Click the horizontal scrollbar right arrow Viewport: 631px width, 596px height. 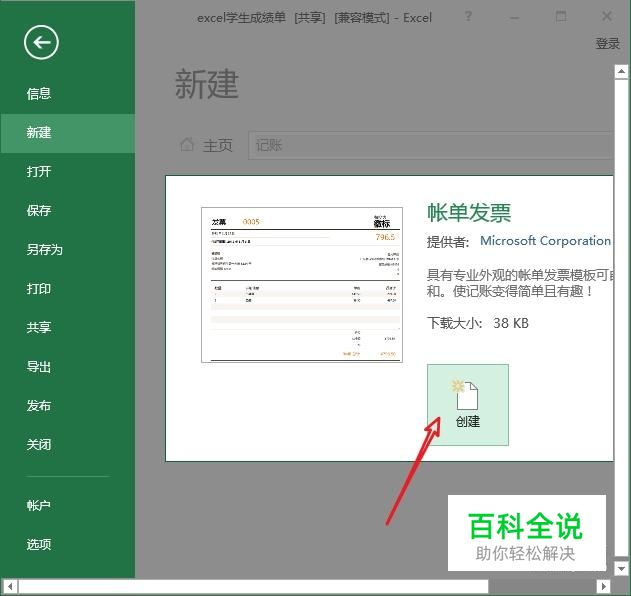[603, 586]
